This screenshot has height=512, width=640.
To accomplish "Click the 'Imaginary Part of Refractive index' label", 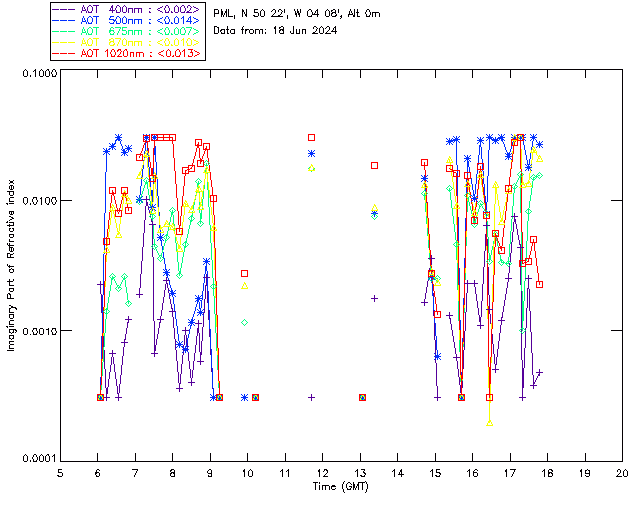I will pos(11,265).
